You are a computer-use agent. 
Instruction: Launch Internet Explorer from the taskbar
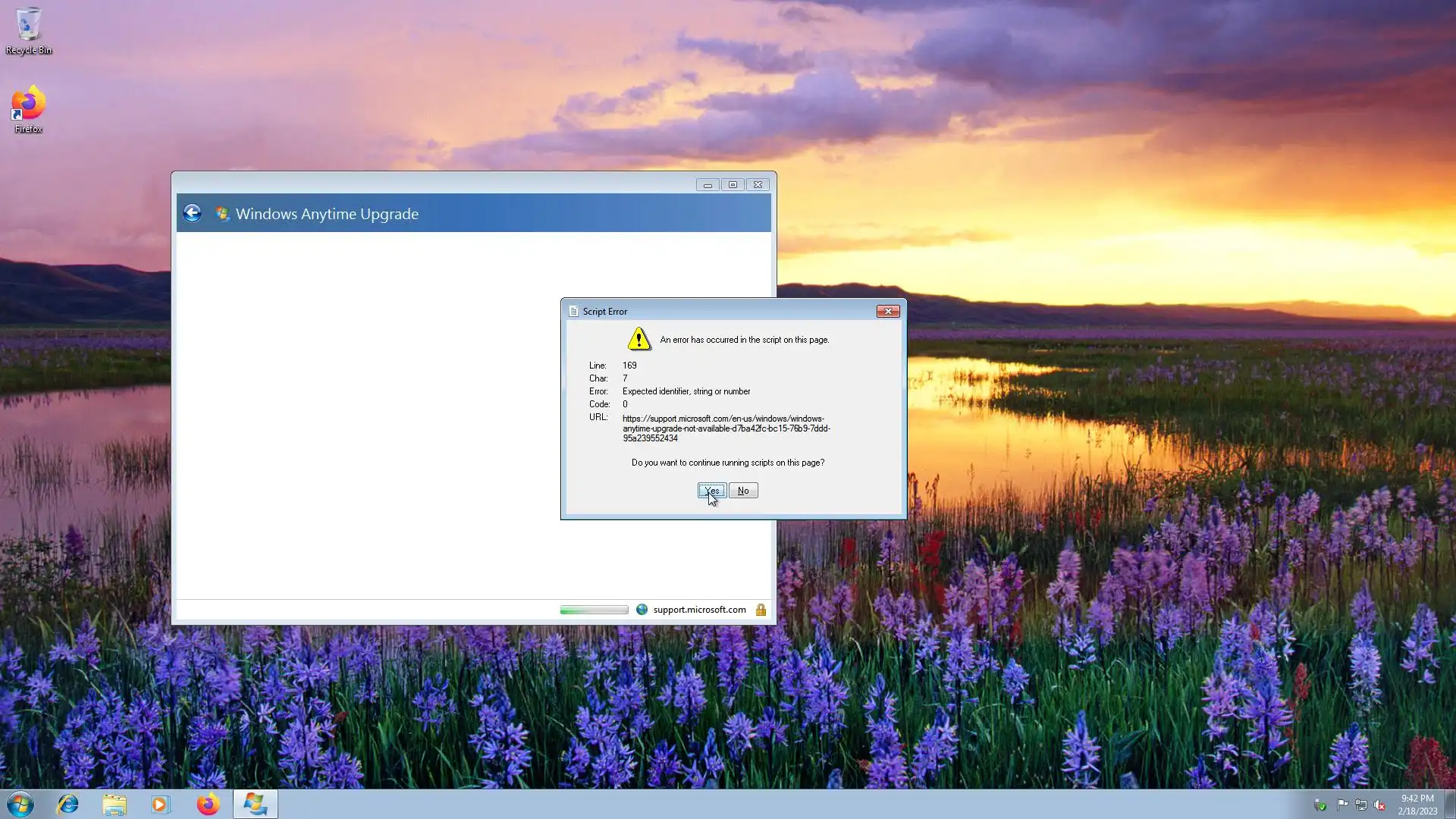(x=68, y=804)
